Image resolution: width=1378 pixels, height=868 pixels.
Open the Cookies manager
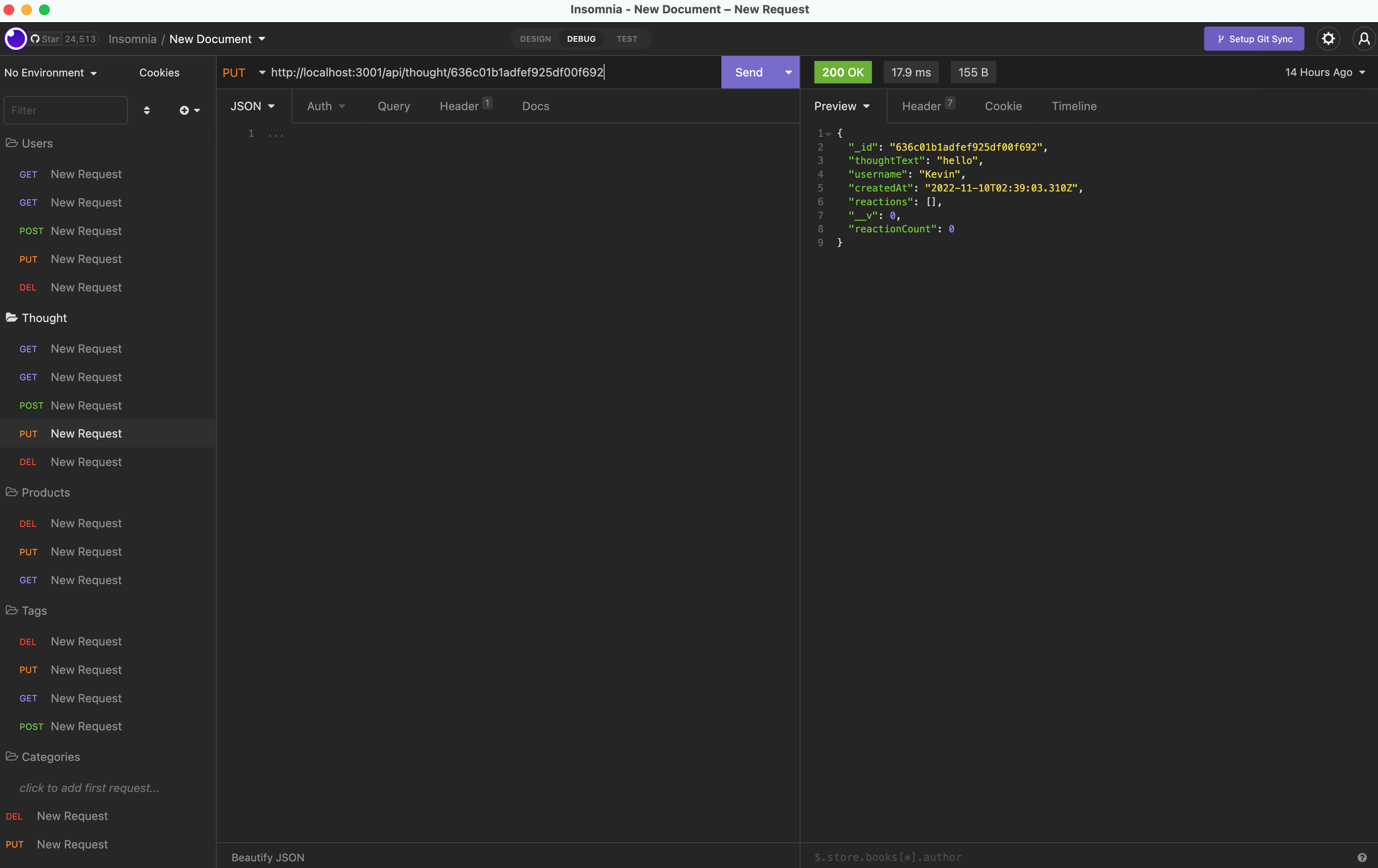point(159,72)
